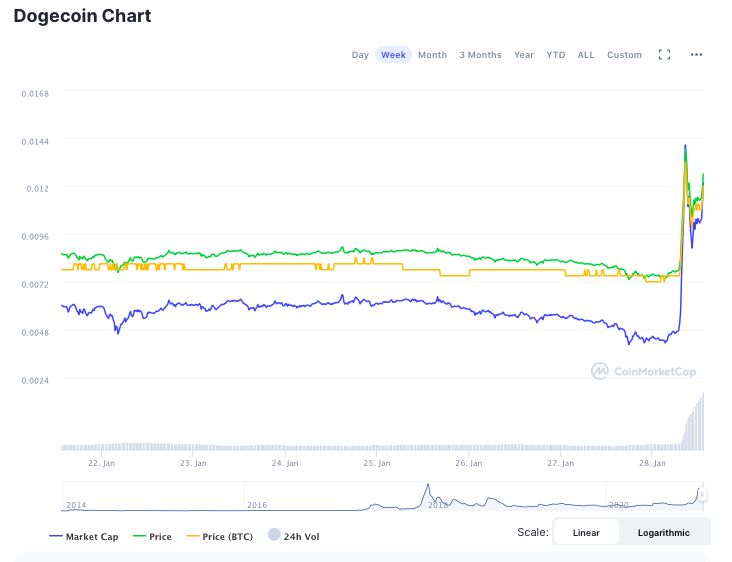The width and height of the screenshot is (732, 562).
Task: Open the Custom date range
Action: (x=624, y=55)
